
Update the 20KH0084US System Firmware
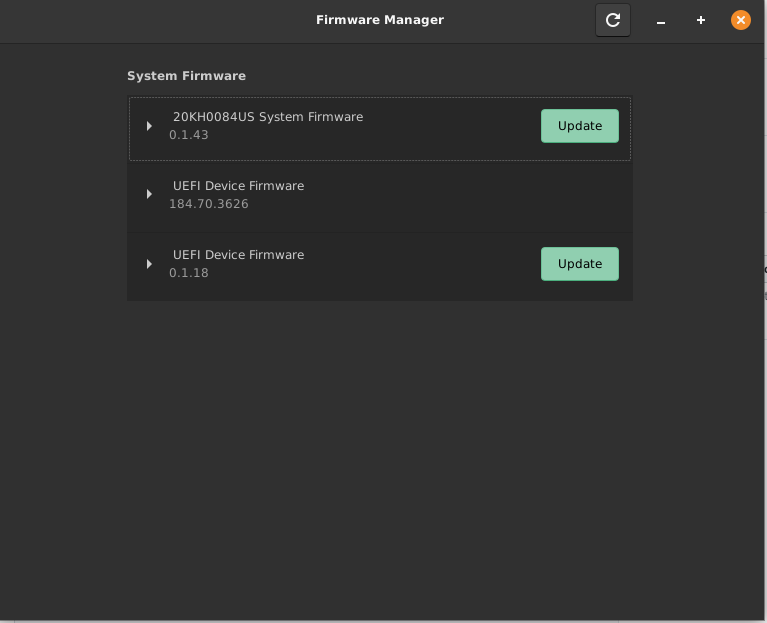(x=580, y=126)
